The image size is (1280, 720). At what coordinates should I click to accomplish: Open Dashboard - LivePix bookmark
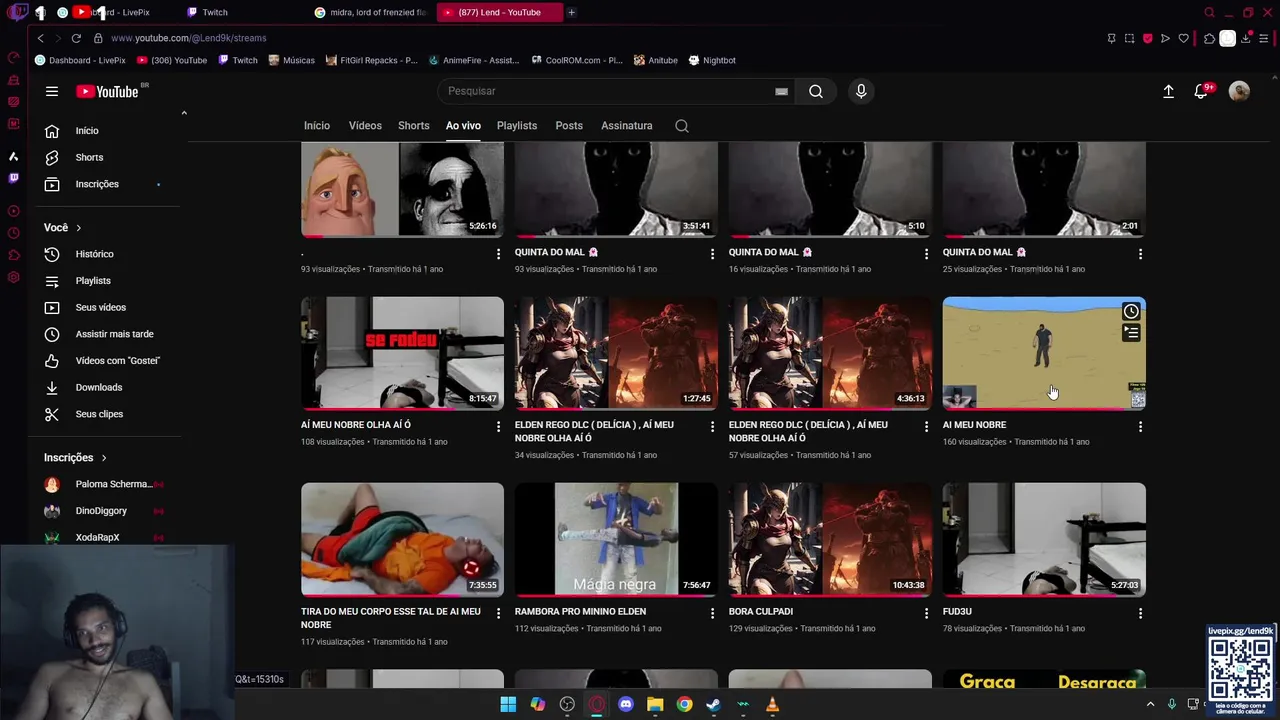point(80,60)
